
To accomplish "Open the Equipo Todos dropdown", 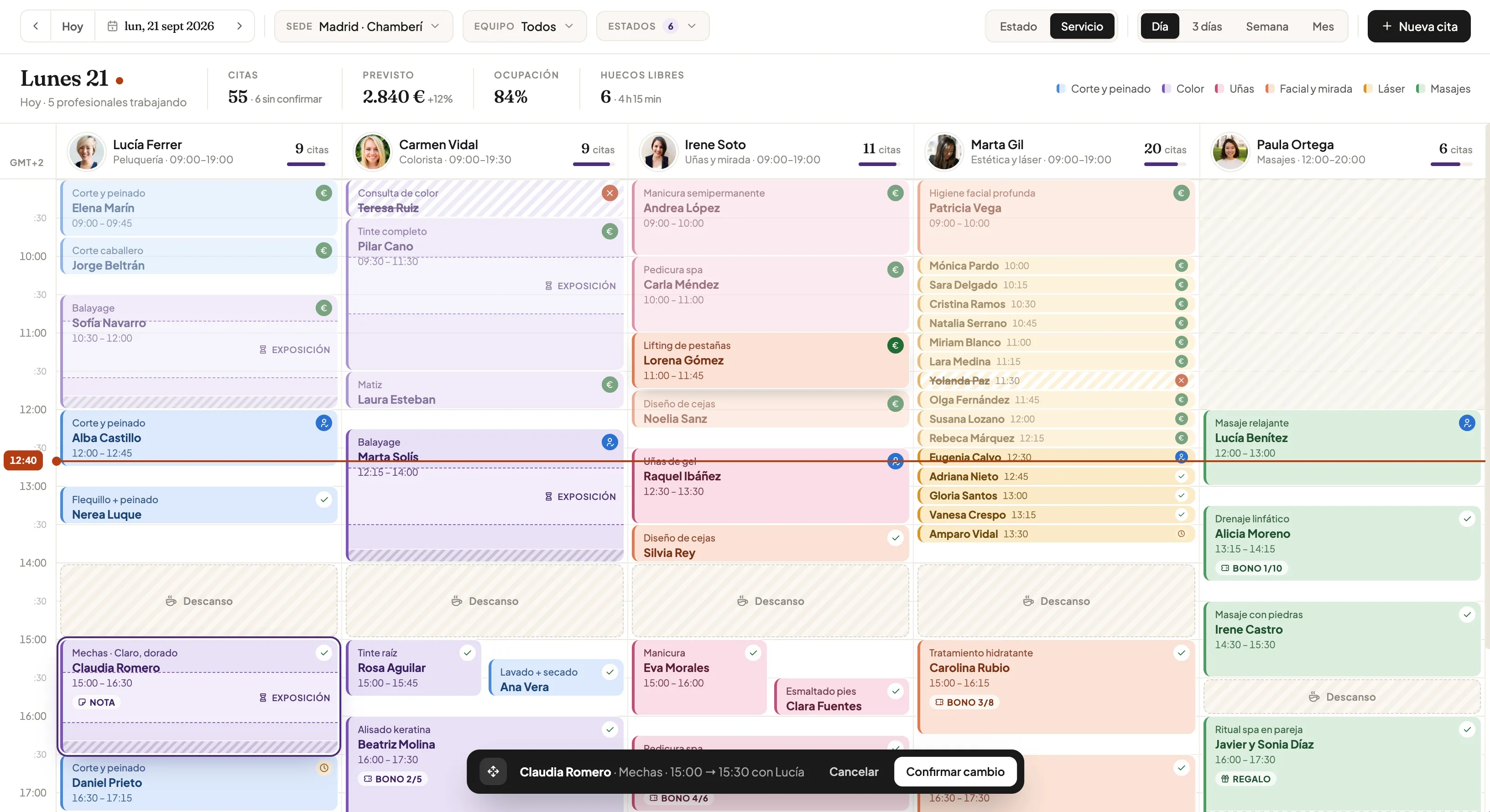I will pos(524,26).
